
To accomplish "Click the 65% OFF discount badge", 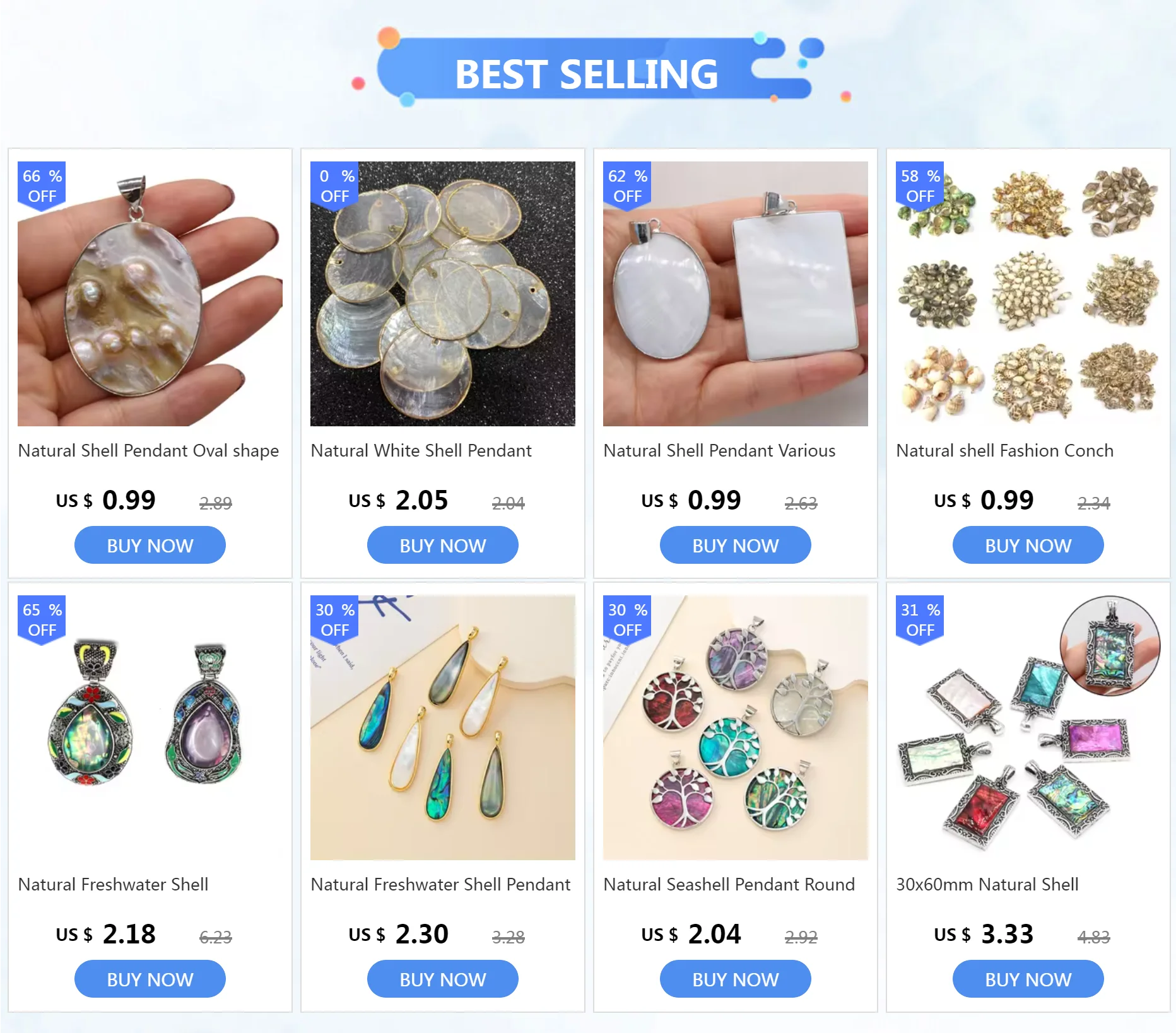I will [x=42, y=619].
